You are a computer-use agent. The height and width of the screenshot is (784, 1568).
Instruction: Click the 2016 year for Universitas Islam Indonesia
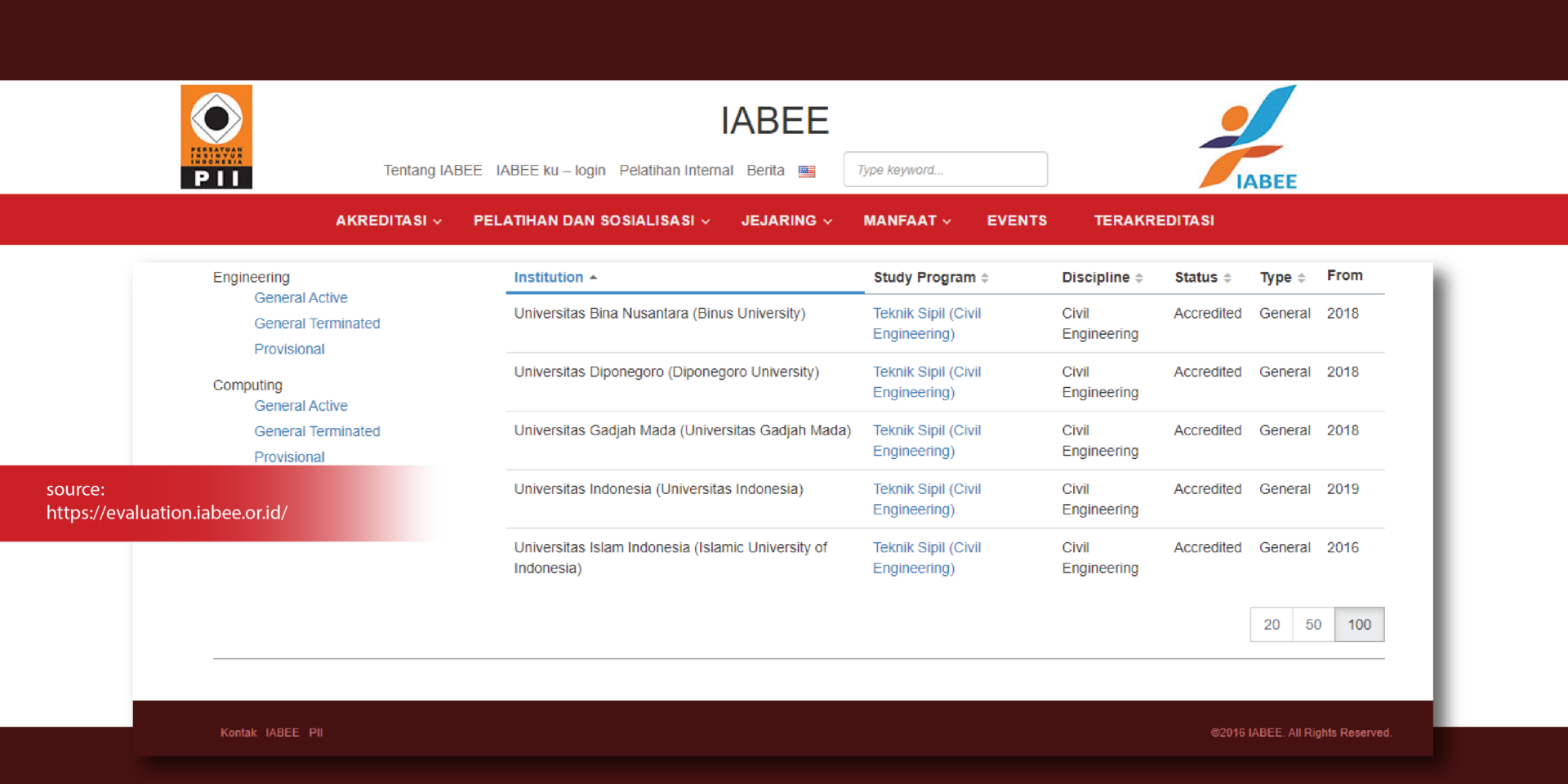pyautogui.click(x=1343, y=548)
